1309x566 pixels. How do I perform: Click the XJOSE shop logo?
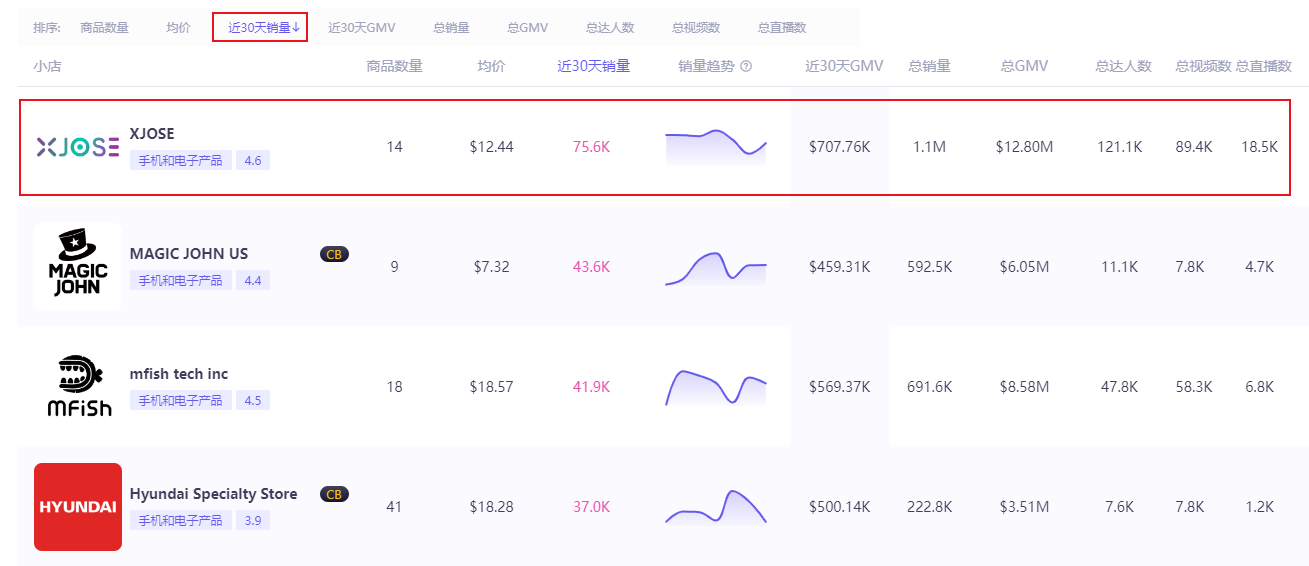pos(78,148)
